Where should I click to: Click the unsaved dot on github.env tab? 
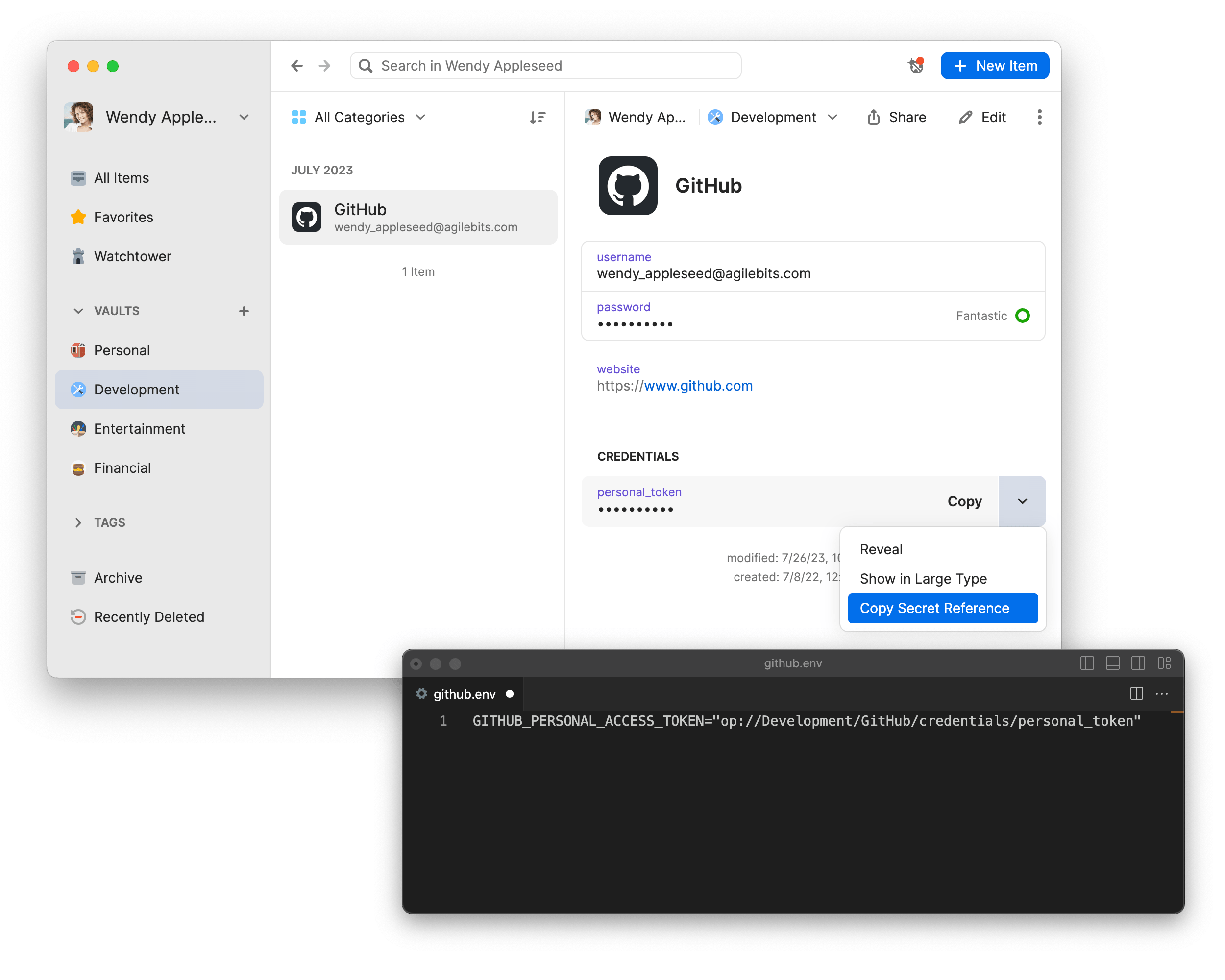point(510,694)
